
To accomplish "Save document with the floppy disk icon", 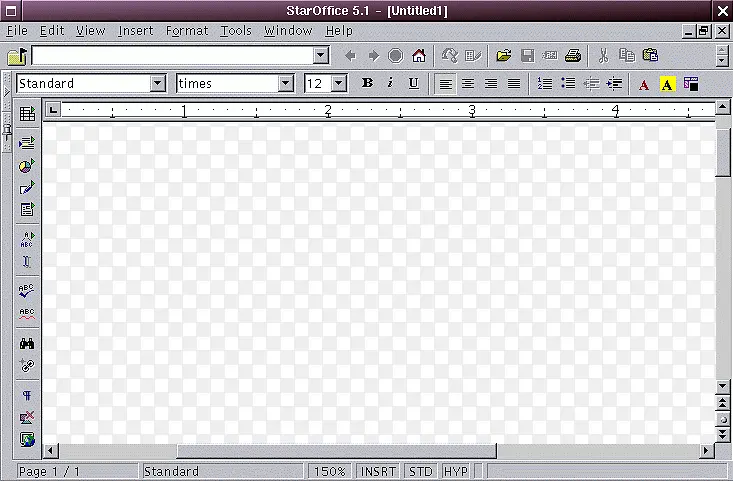I will [527, 56].
